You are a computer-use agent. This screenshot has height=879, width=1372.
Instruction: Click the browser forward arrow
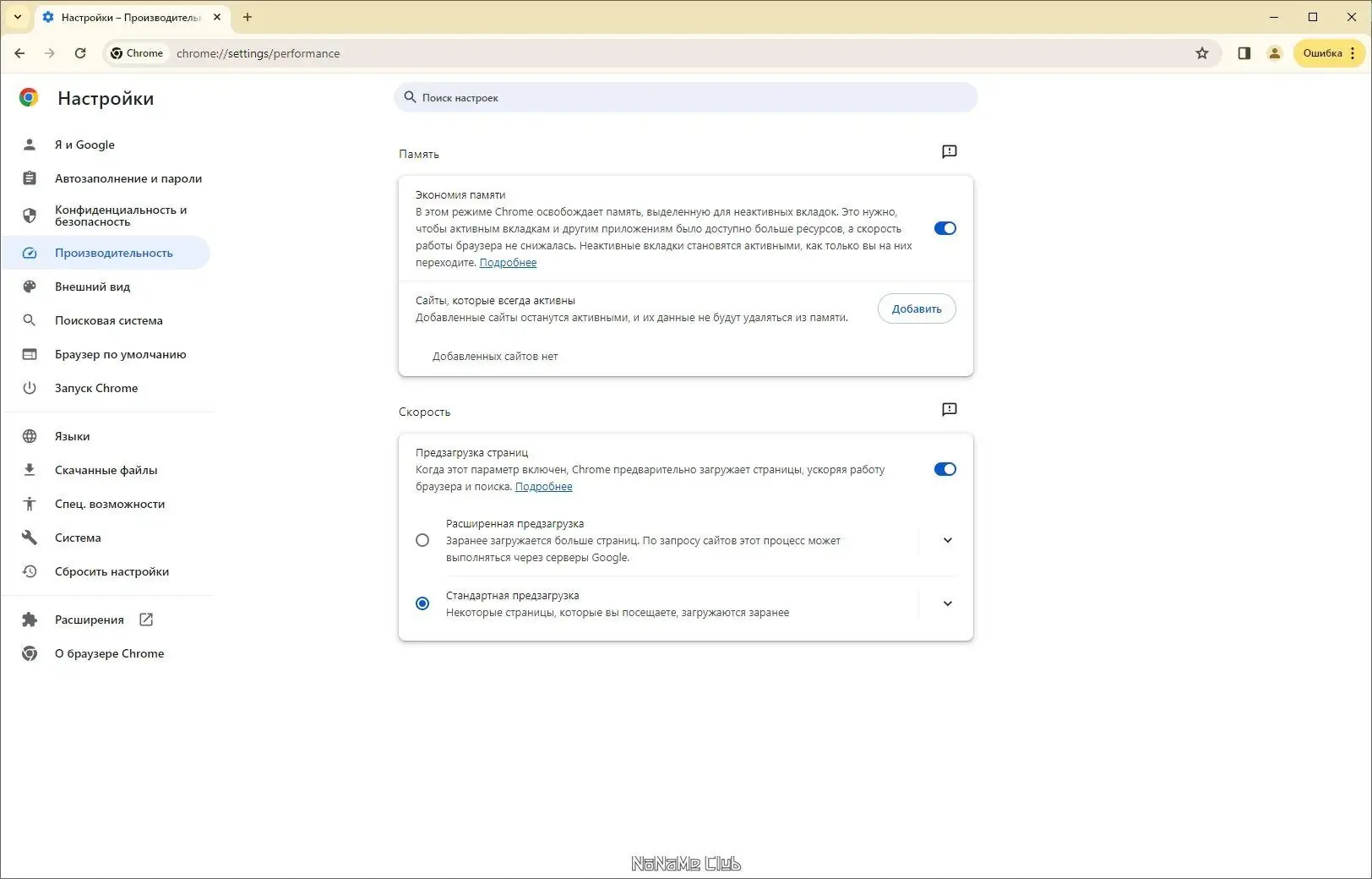(x=50, y=53)
